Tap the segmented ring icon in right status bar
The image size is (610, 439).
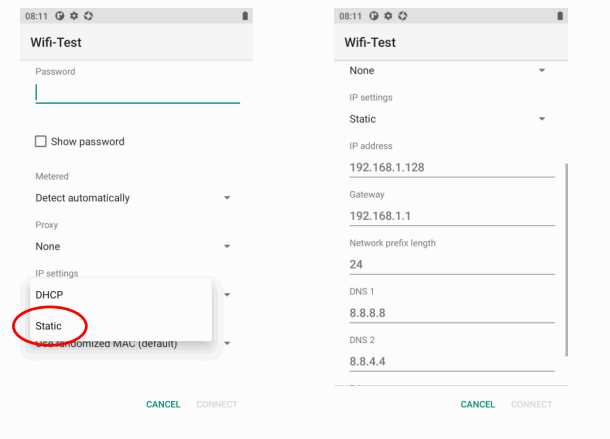point(402,17)
